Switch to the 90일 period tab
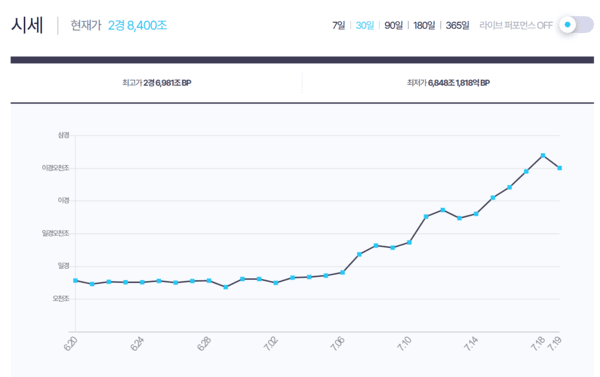 click(x=393, y=25)
